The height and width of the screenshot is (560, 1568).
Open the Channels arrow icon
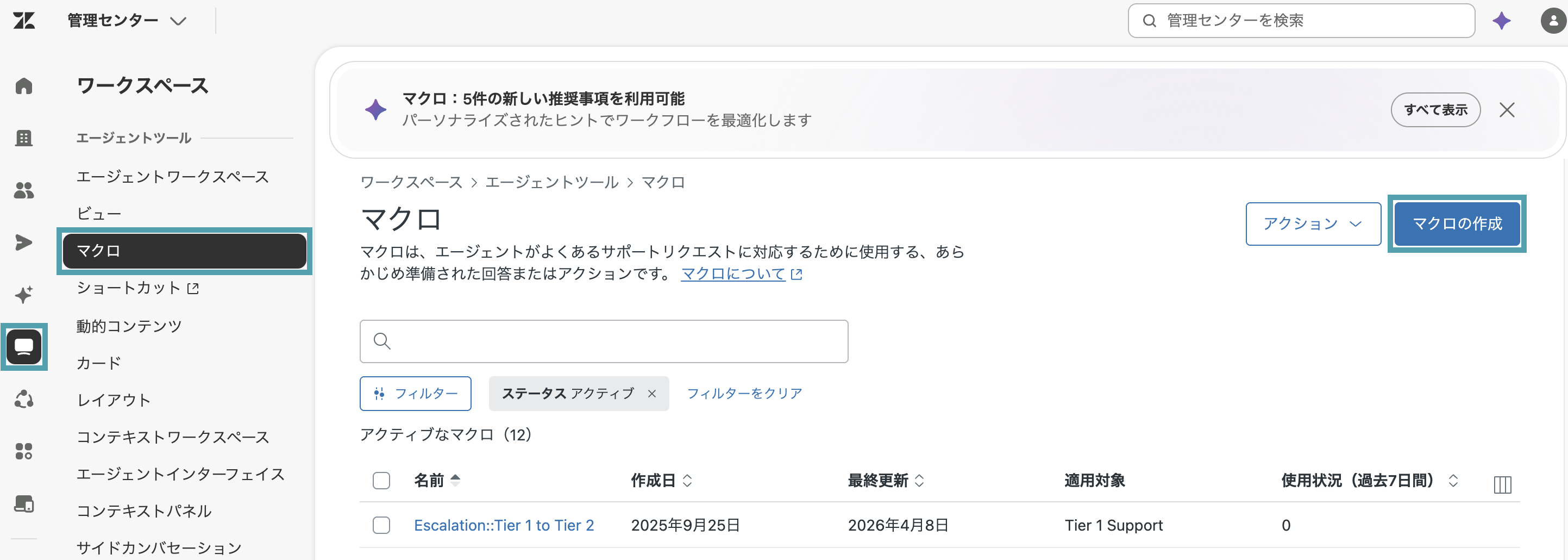[x=24, y=242]
